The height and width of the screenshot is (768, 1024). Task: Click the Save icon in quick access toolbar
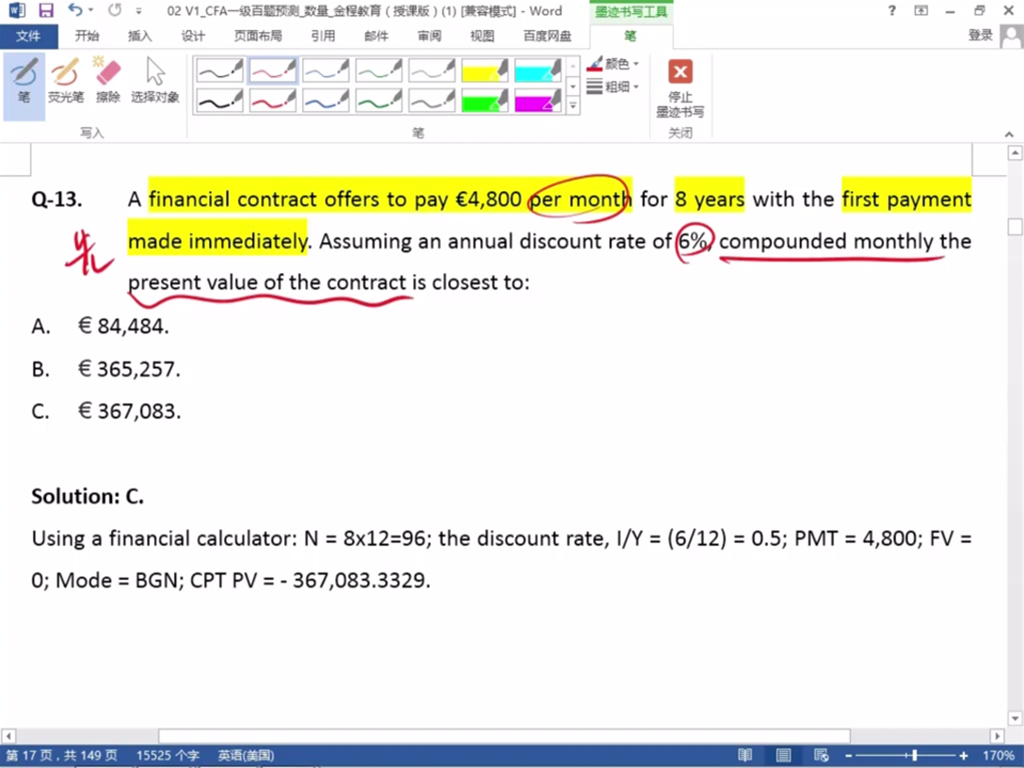tap(46, 11)
